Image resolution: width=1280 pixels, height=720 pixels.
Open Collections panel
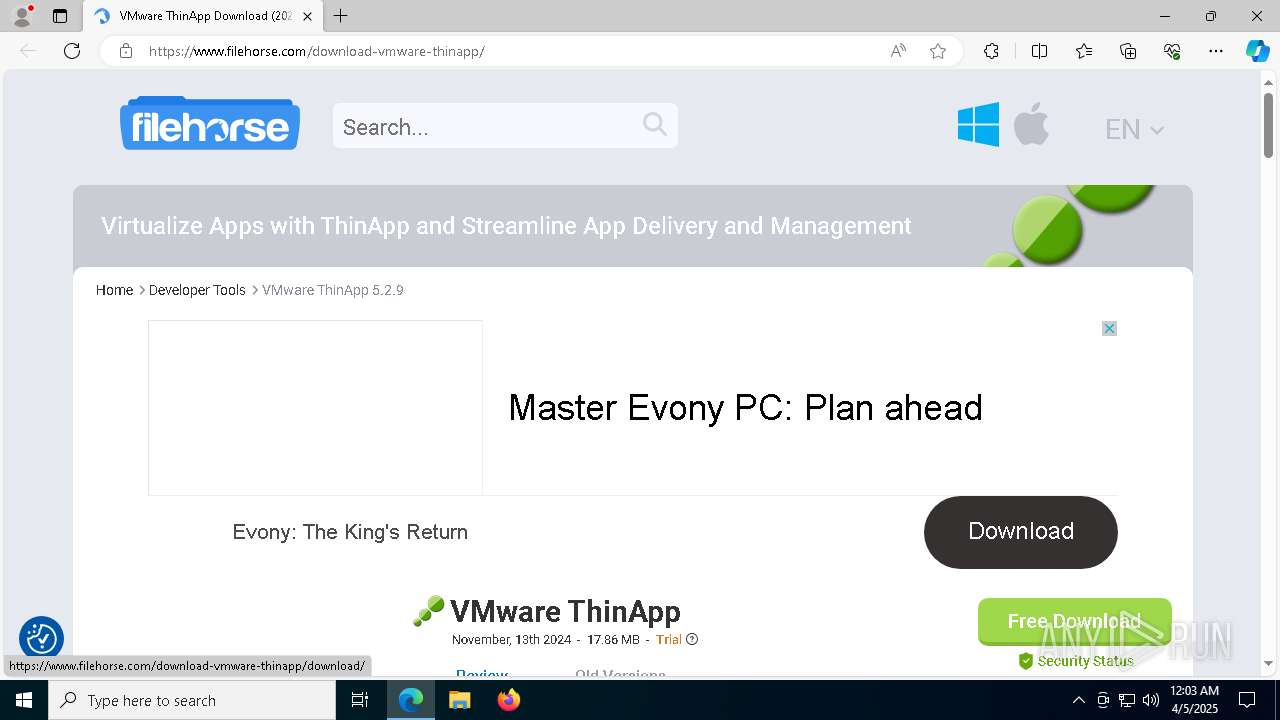[1128, 51]
